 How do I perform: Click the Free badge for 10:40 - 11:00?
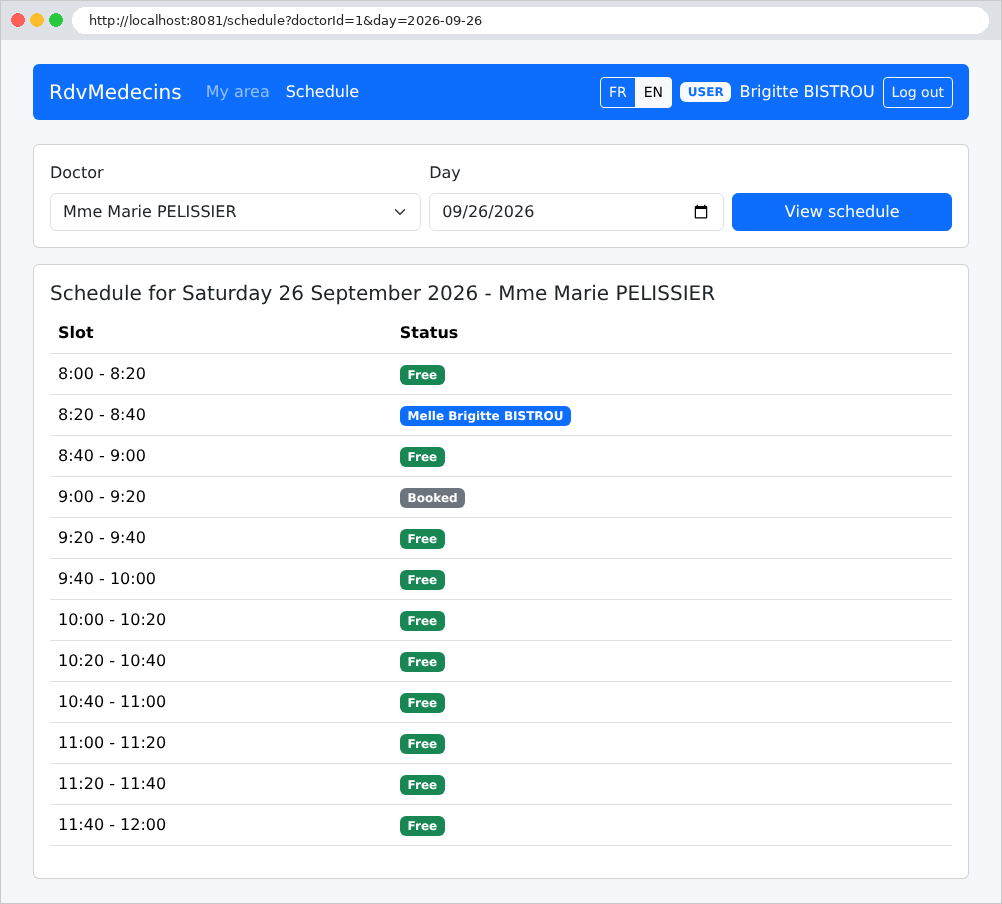pos(422,702)
